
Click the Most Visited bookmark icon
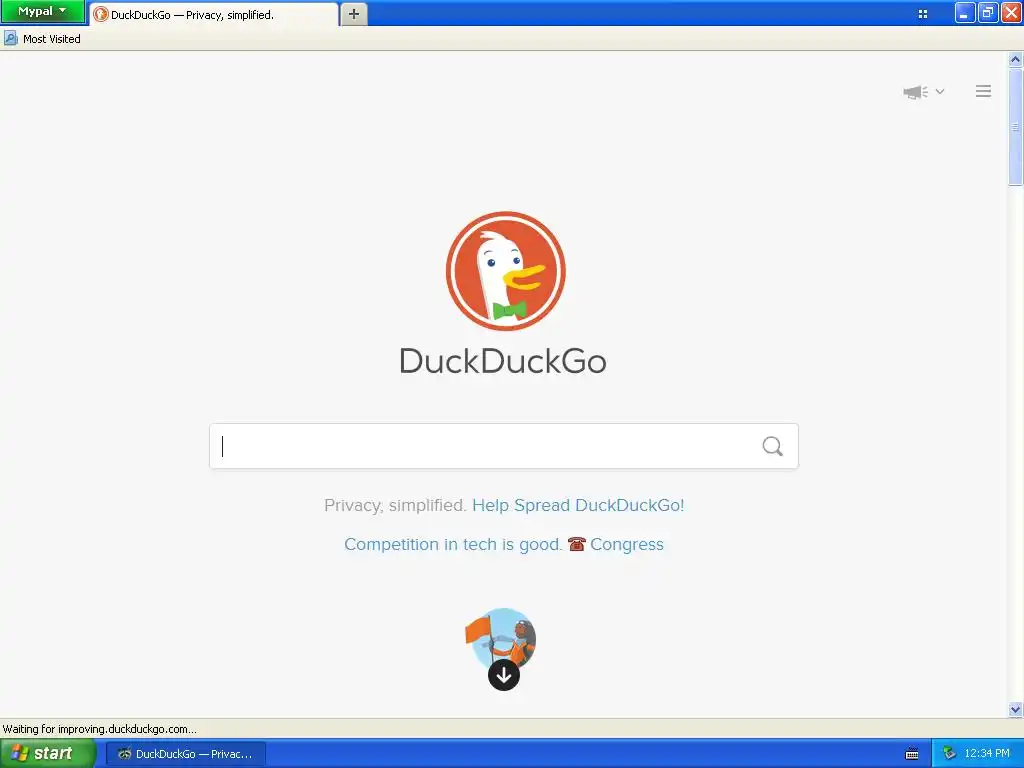(x=10, y=39)
